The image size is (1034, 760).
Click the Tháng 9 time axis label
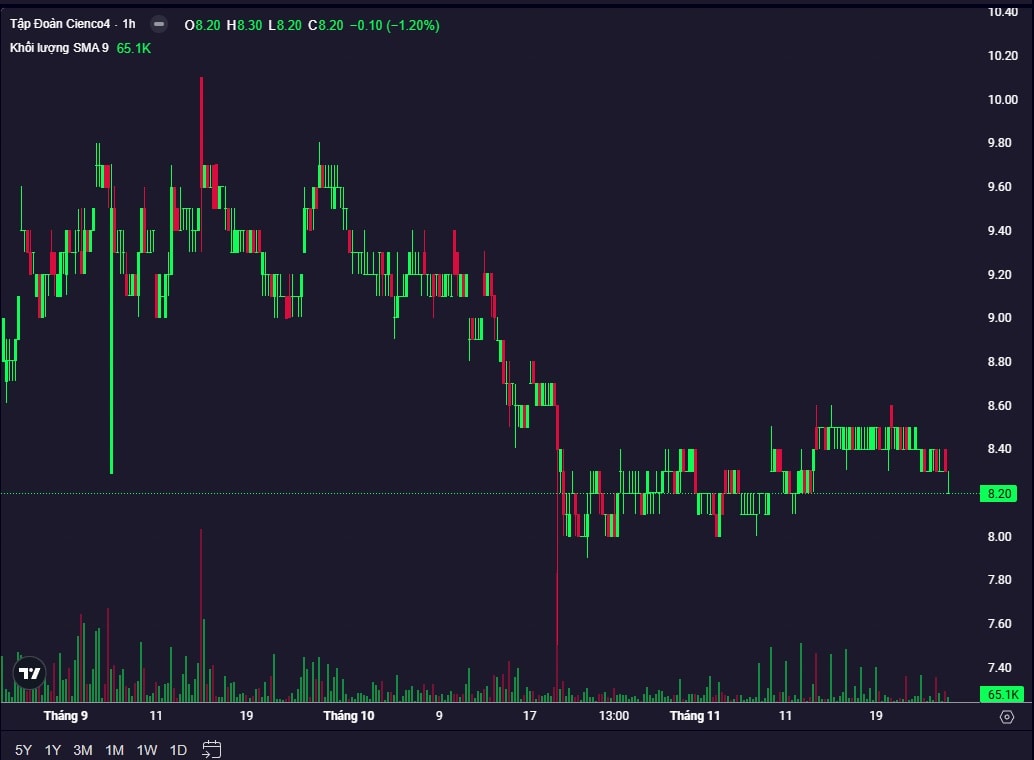66,716
